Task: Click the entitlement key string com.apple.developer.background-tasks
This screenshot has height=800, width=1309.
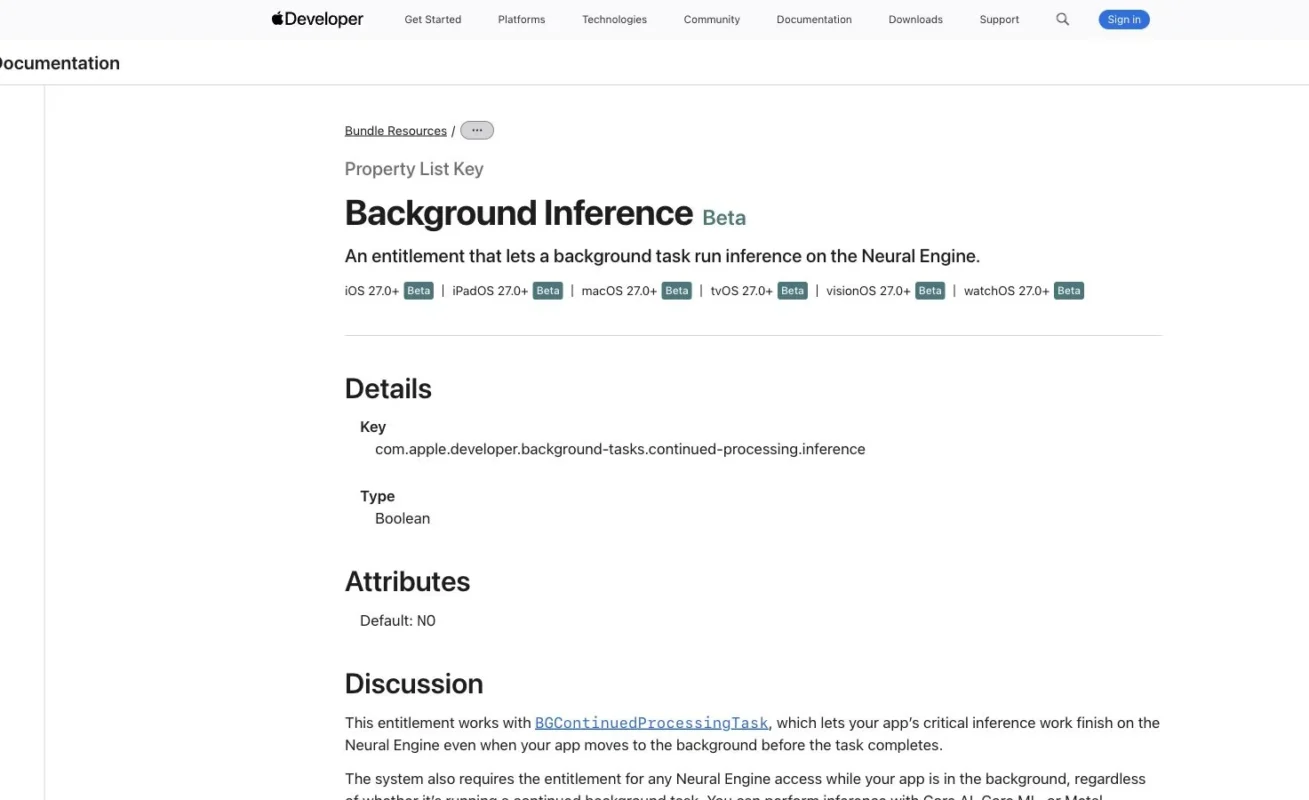Action: point(620,449)
